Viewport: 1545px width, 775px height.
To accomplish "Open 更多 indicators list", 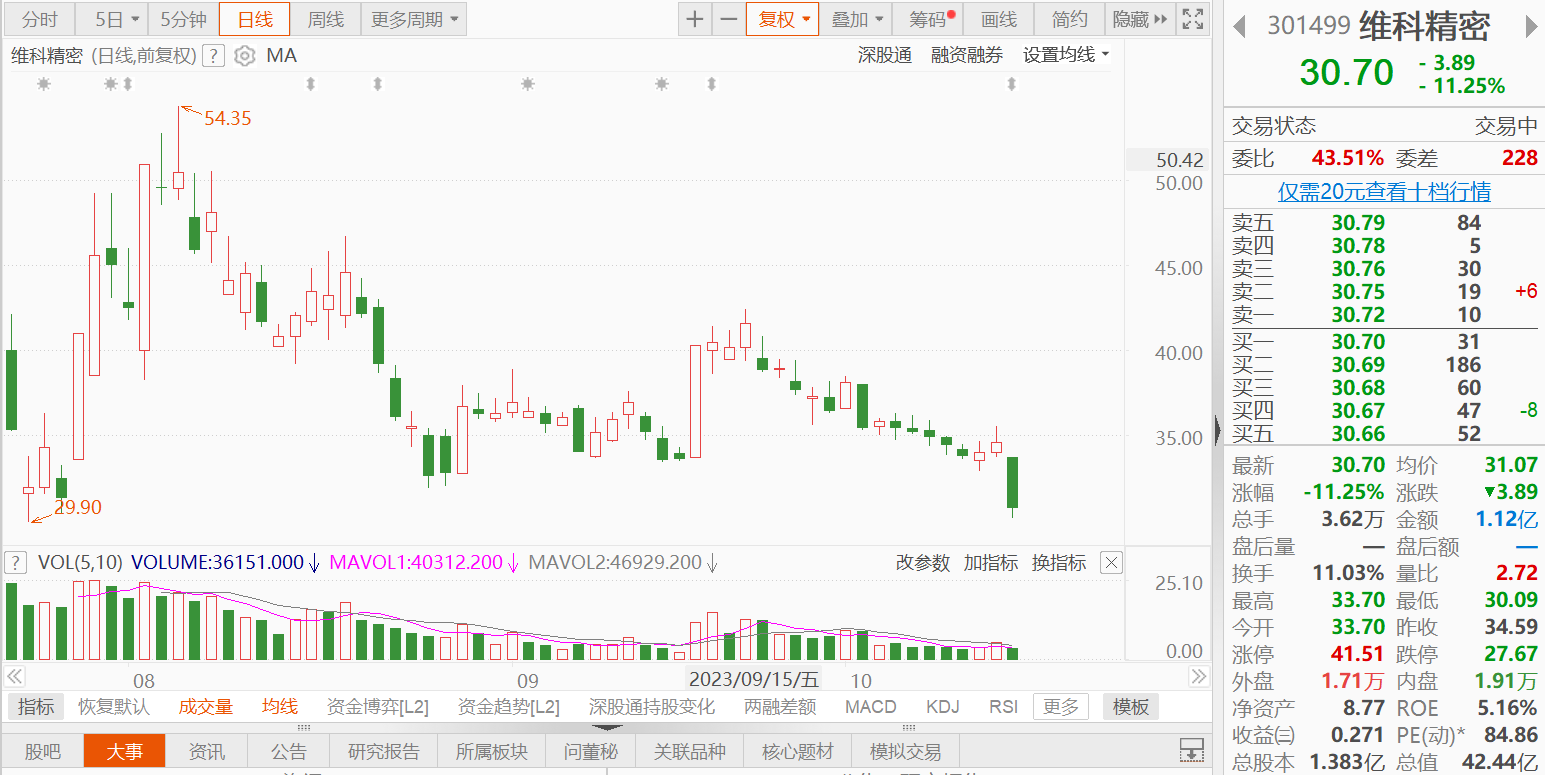I will coord(1061,707).
